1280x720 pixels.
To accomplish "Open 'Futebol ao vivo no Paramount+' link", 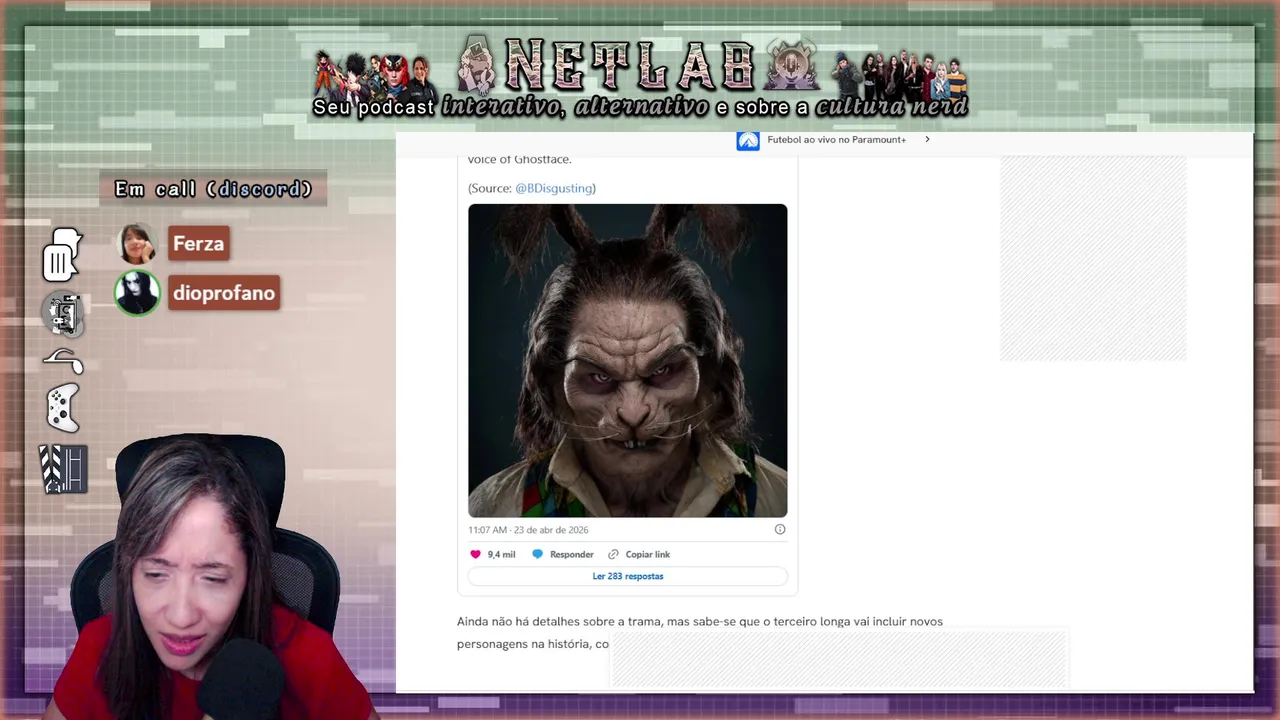I will click(x=836, y=140).
